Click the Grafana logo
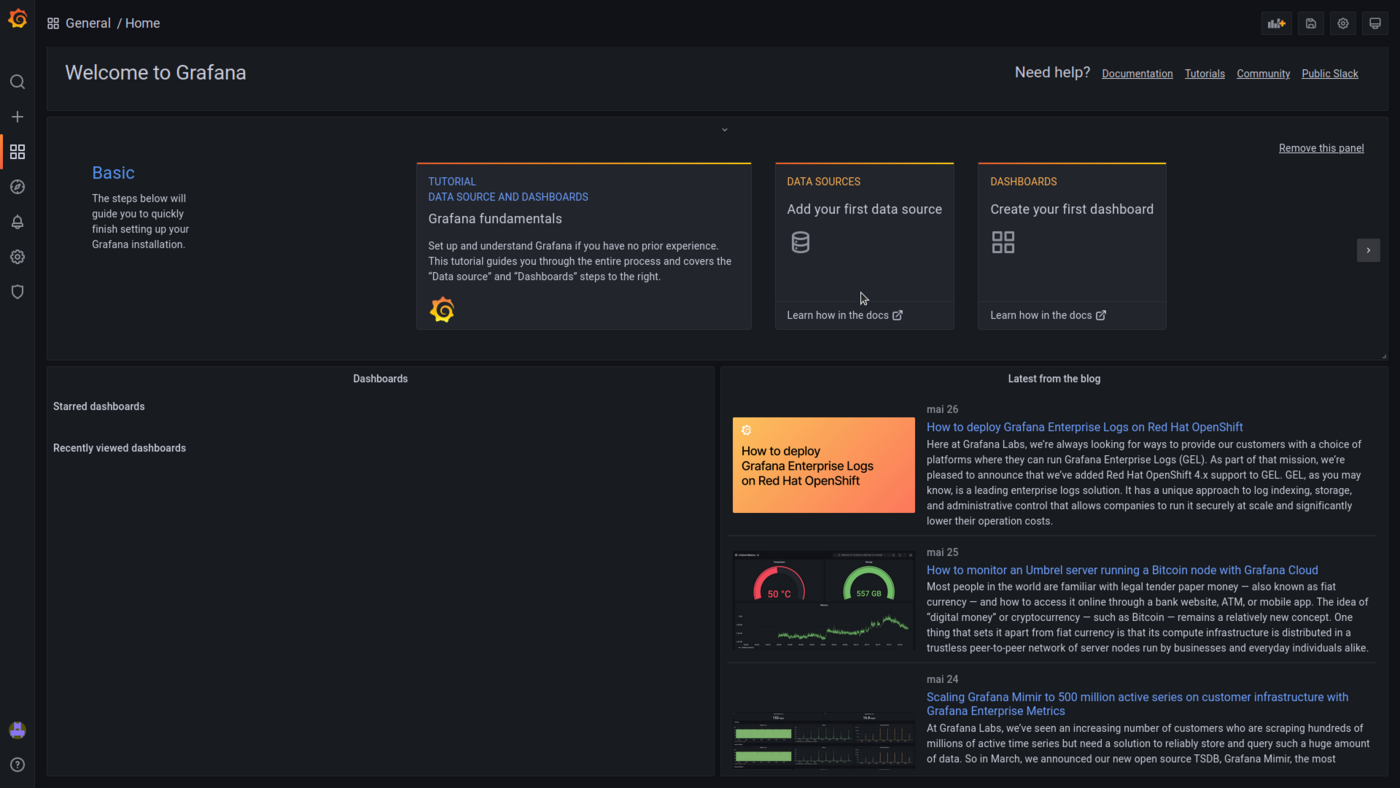Screen dimensions: 1400x788 tap(17, 17)
